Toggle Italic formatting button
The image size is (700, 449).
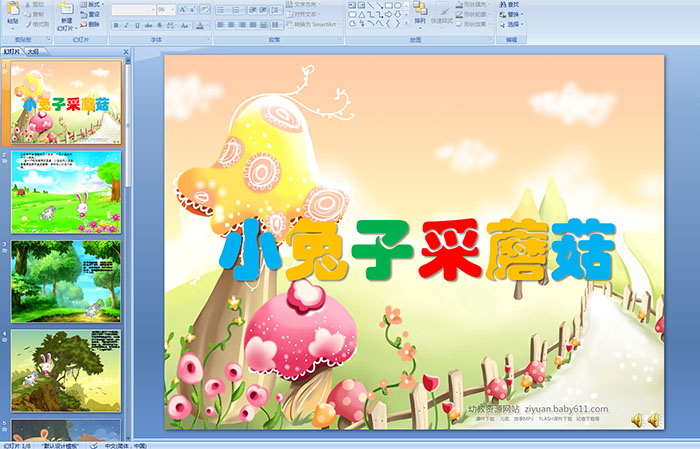click(127, 25)
